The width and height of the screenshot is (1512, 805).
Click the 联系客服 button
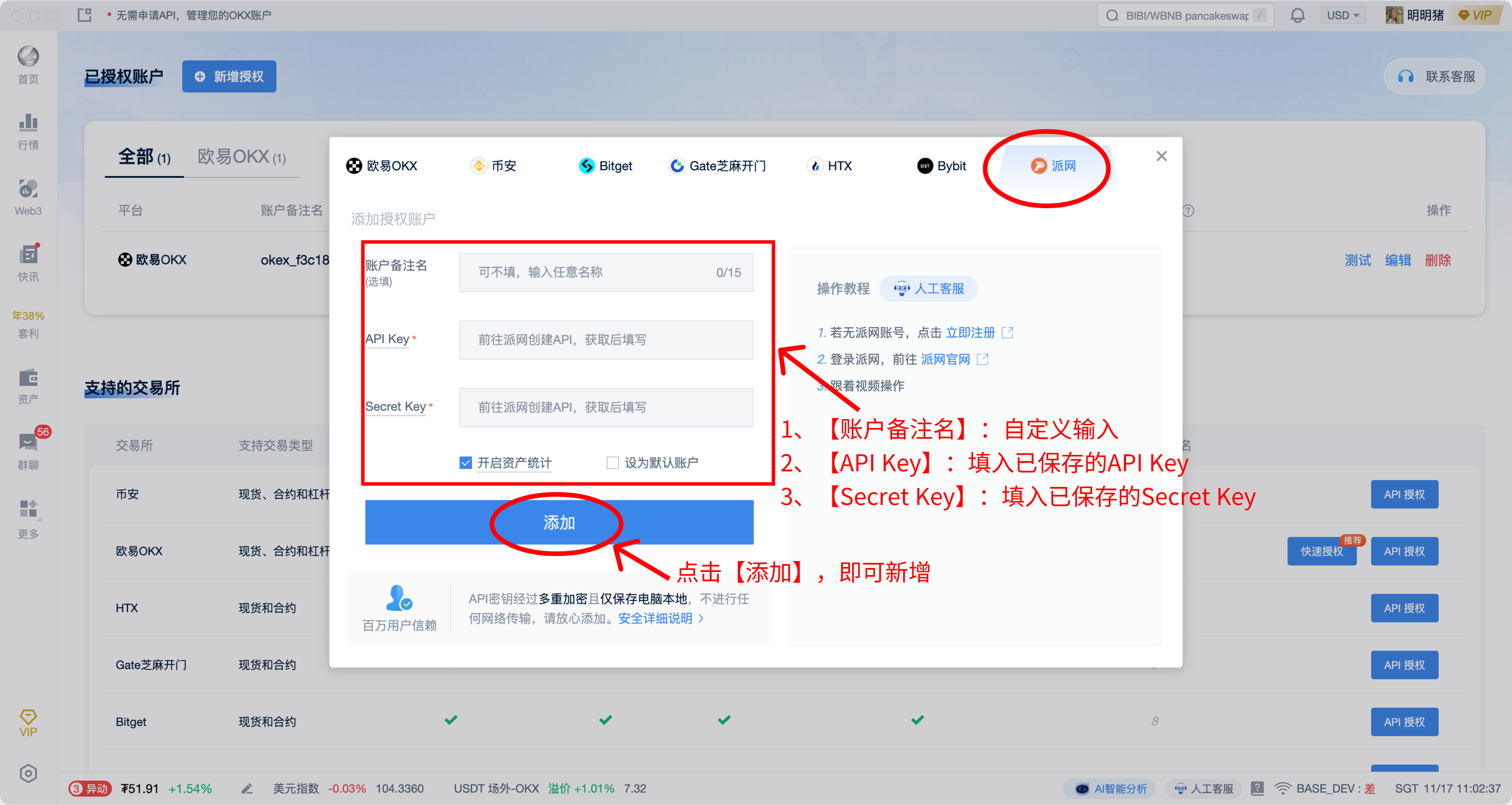[x=1435, y=76]
